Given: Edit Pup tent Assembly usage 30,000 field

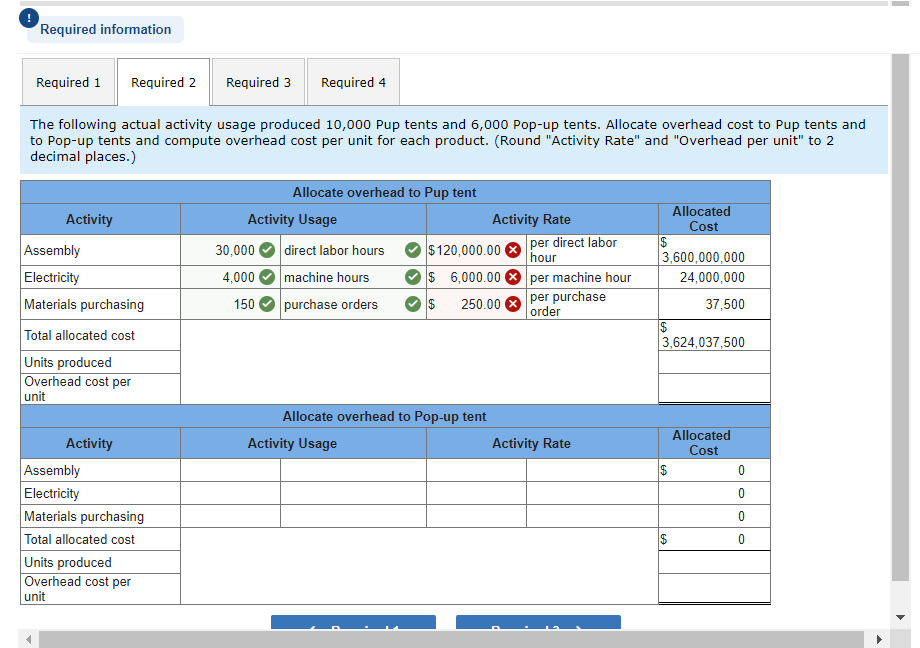Looking at the screenshot, I should click(x=231, y=250).
